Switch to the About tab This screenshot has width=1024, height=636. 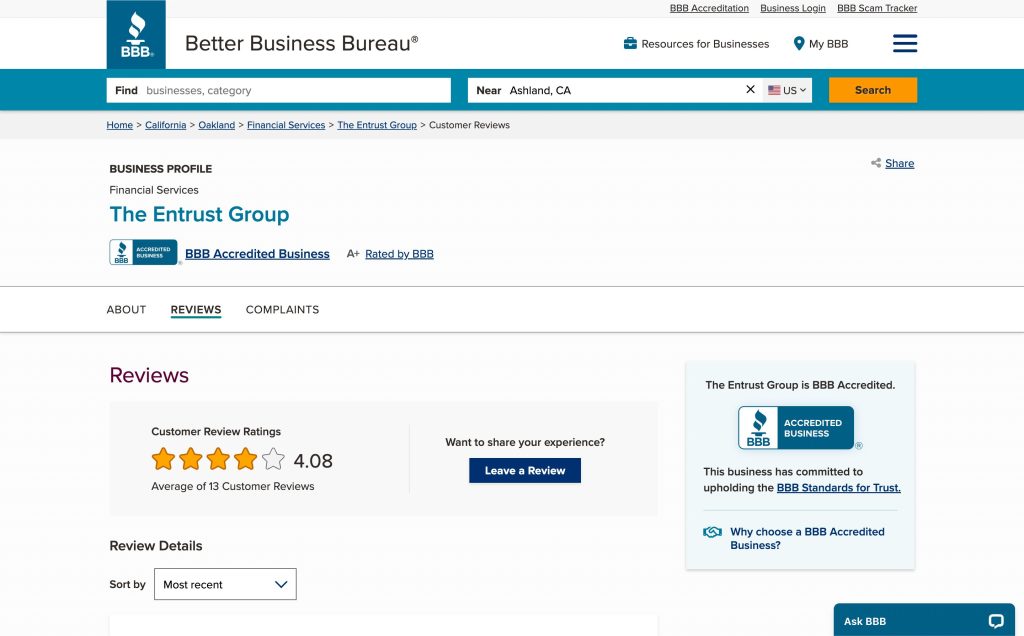tap(126, 310)
